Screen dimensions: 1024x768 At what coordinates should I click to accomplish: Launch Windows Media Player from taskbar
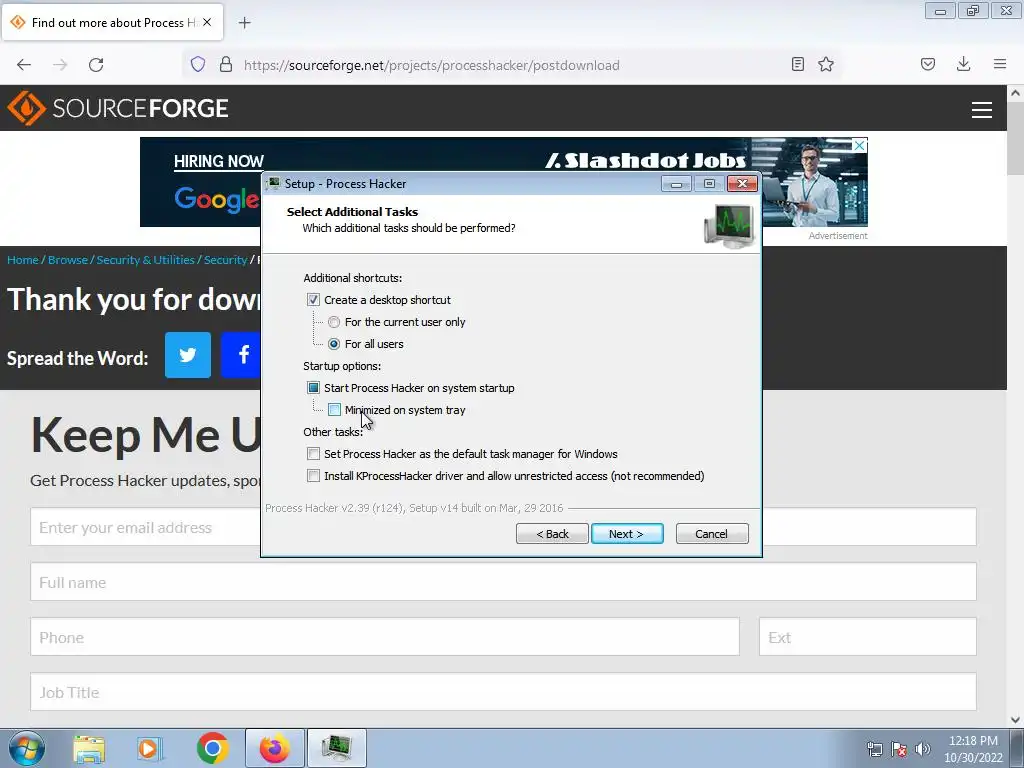(149, 748)
